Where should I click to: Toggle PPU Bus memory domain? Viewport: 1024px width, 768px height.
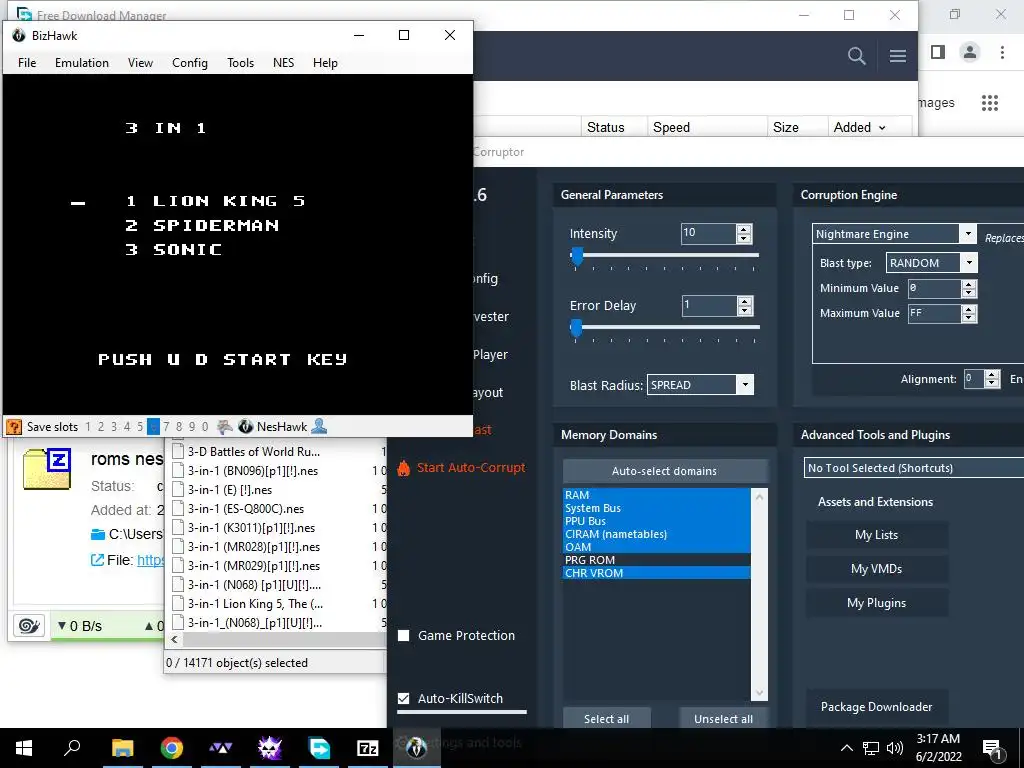(x=656, y=521)
